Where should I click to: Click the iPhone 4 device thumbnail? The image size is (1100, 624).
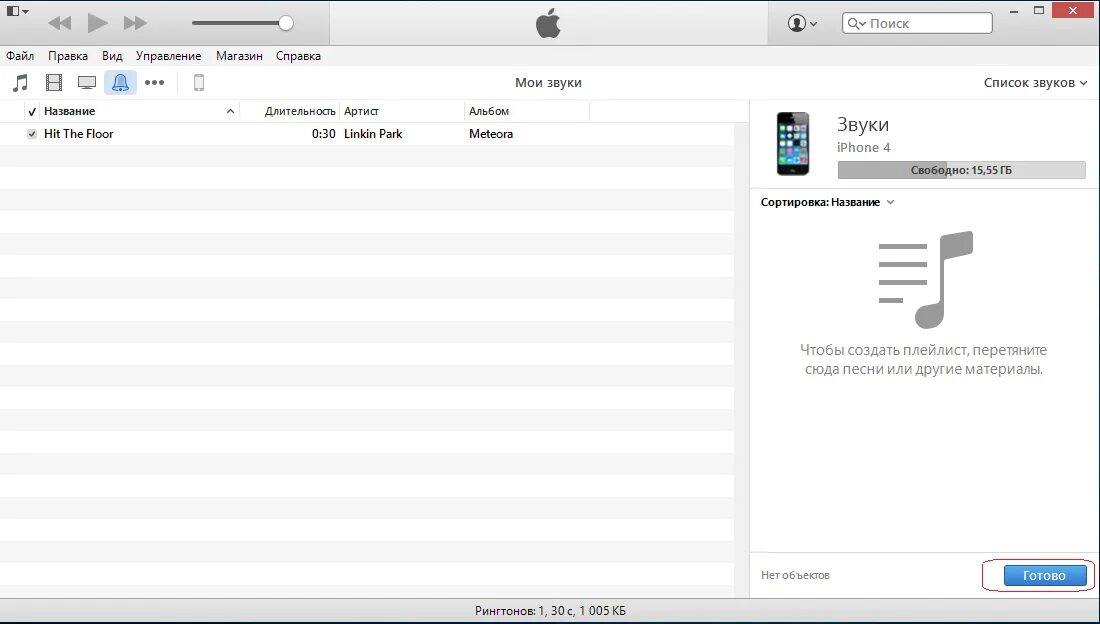point(793,144)
